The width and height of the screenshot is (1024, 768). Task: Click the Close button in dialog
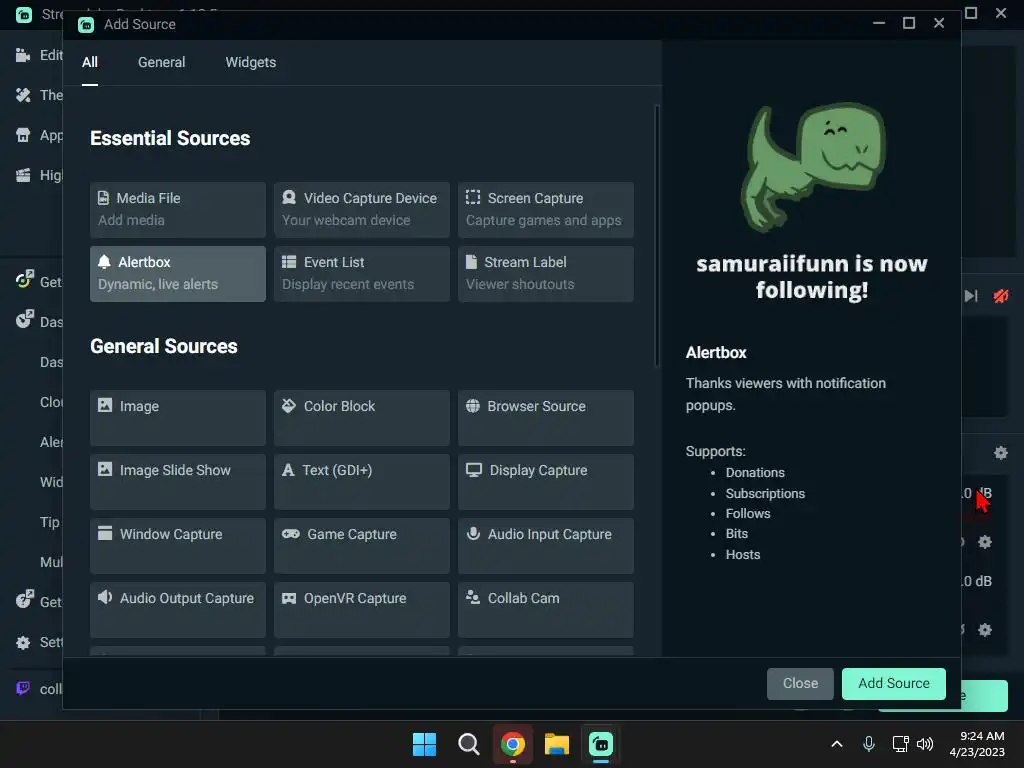[x=800, y=683]
